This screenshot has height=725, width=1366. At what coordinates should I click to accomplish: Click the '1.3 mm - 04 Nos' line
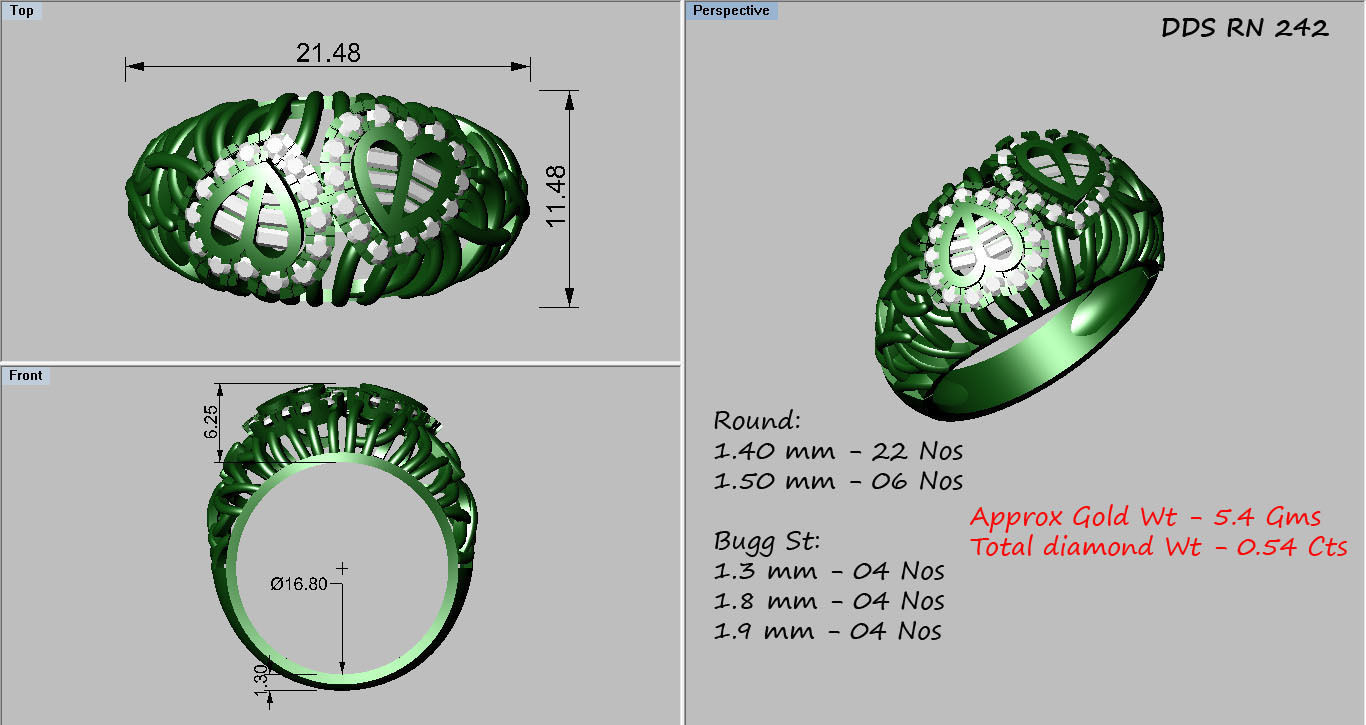point(829,572)
